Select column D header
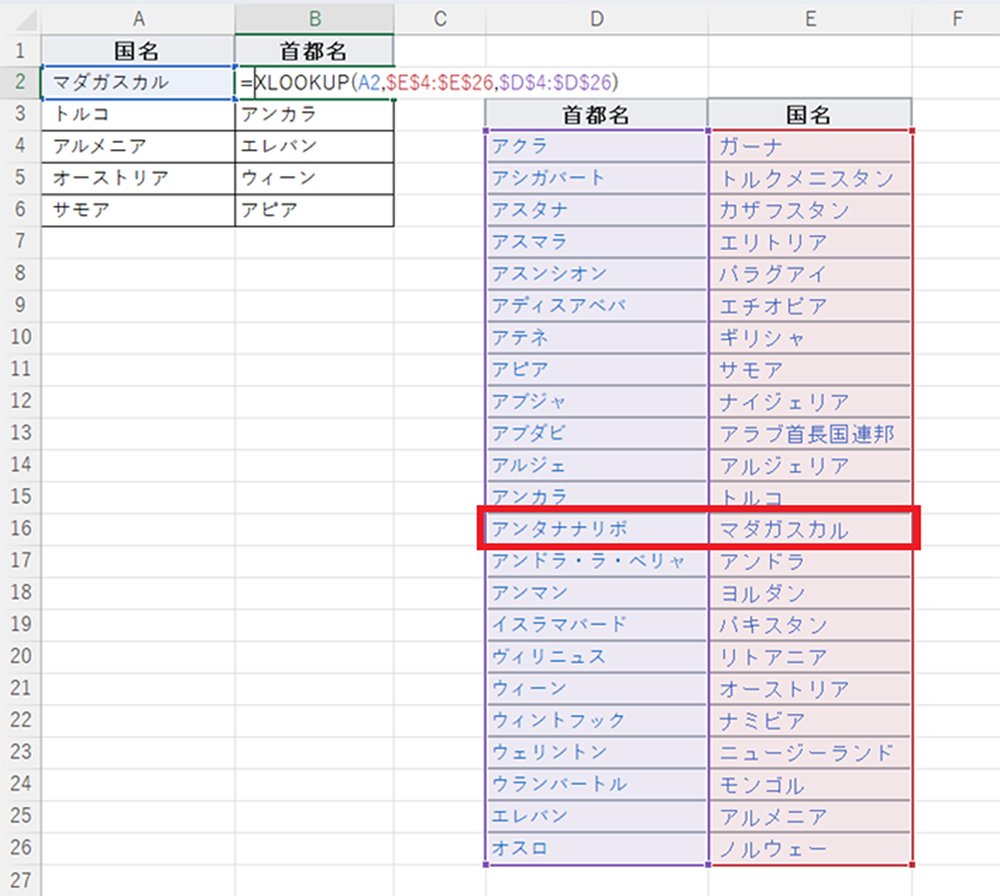The height and width of the screenshot is (896, 1000). (597, 18)
